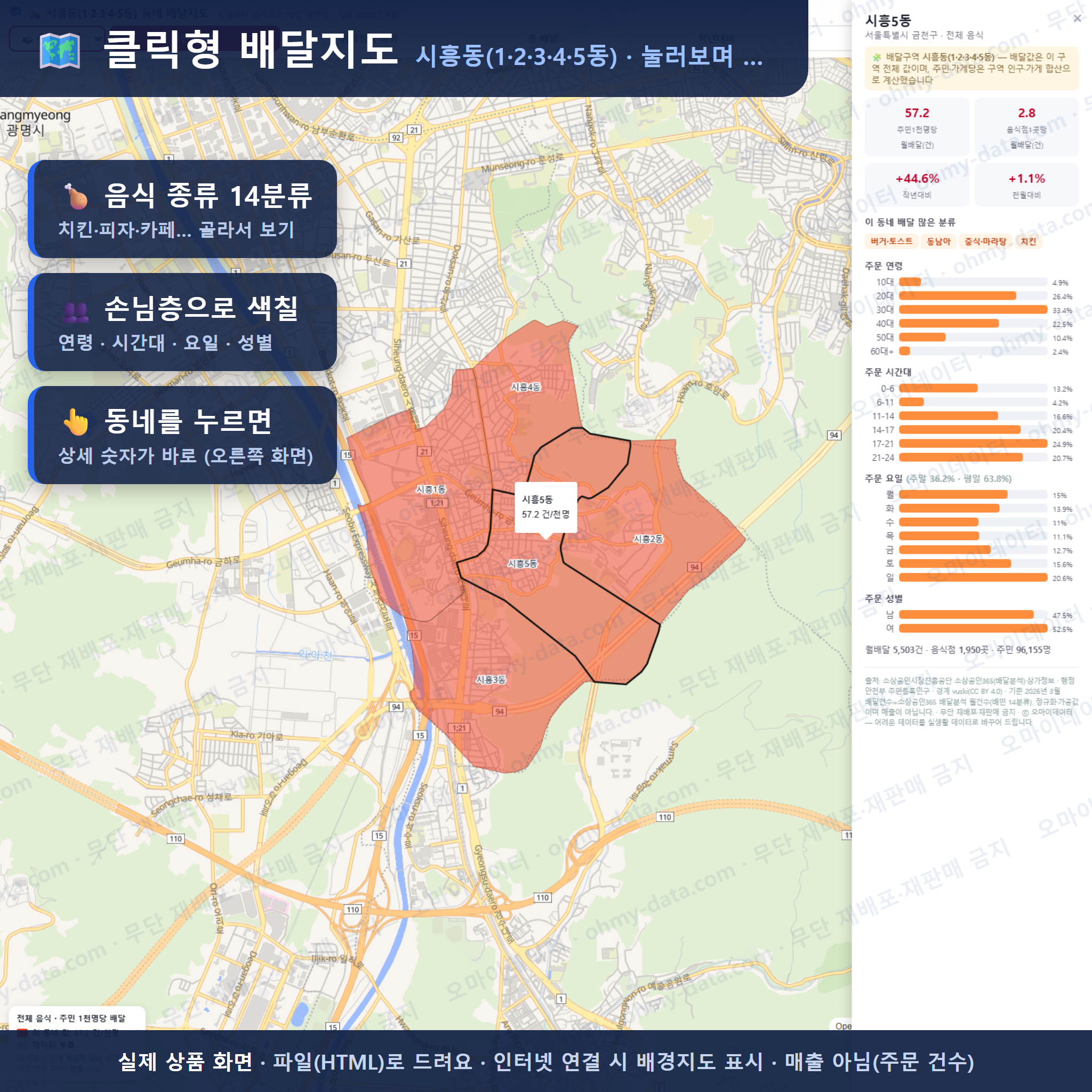1092x1092 pixels.
Task: Click the 20대 age bar at 26.4%
Action: tap(958, 295)
